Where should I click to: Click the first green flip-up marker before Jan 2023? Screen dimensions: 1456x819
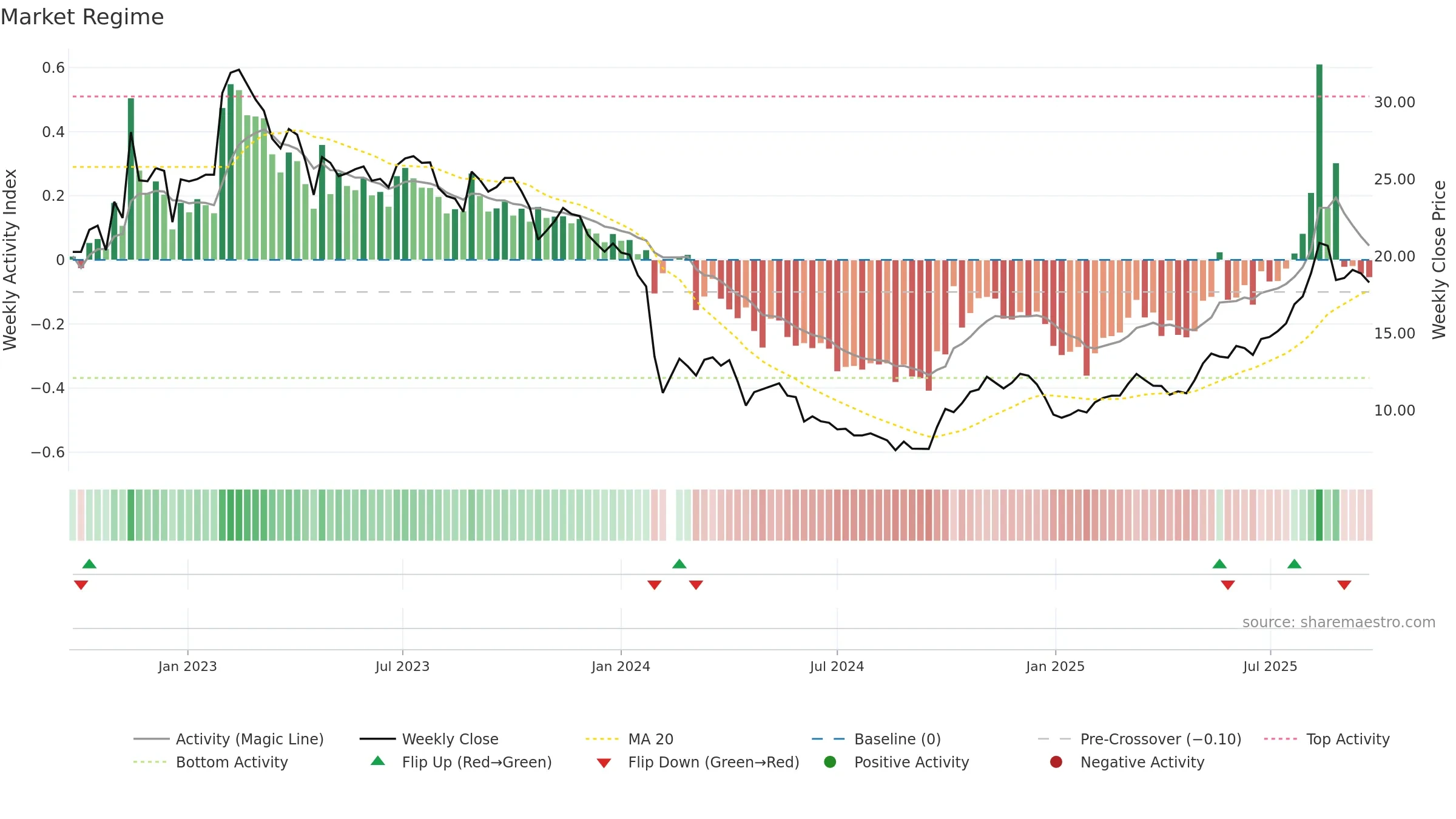(89, 564)
